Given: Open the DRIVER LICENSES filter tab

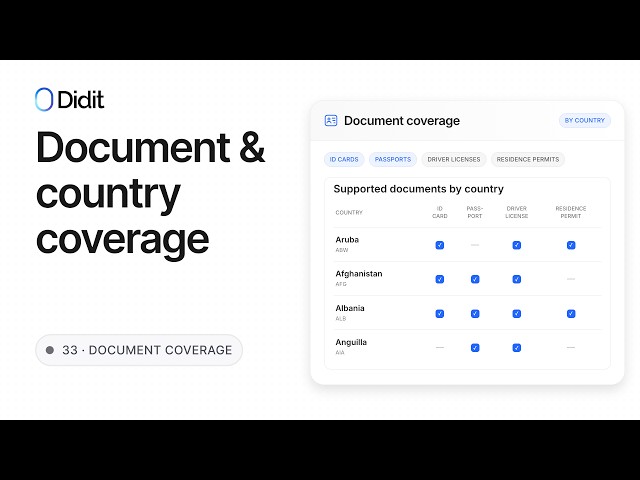Looking at the screenshot, I should 453,159.
